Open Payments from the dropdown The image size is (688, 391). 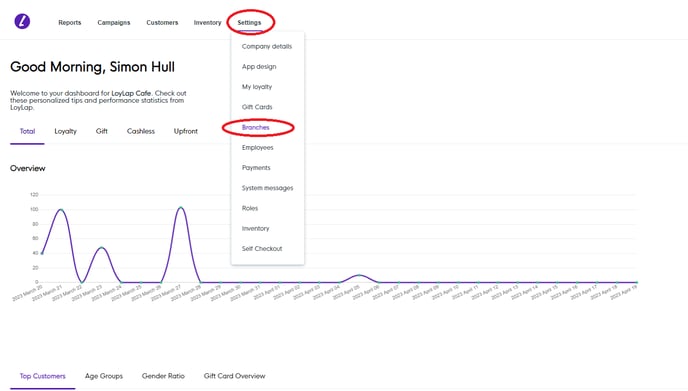pos(256,168)
